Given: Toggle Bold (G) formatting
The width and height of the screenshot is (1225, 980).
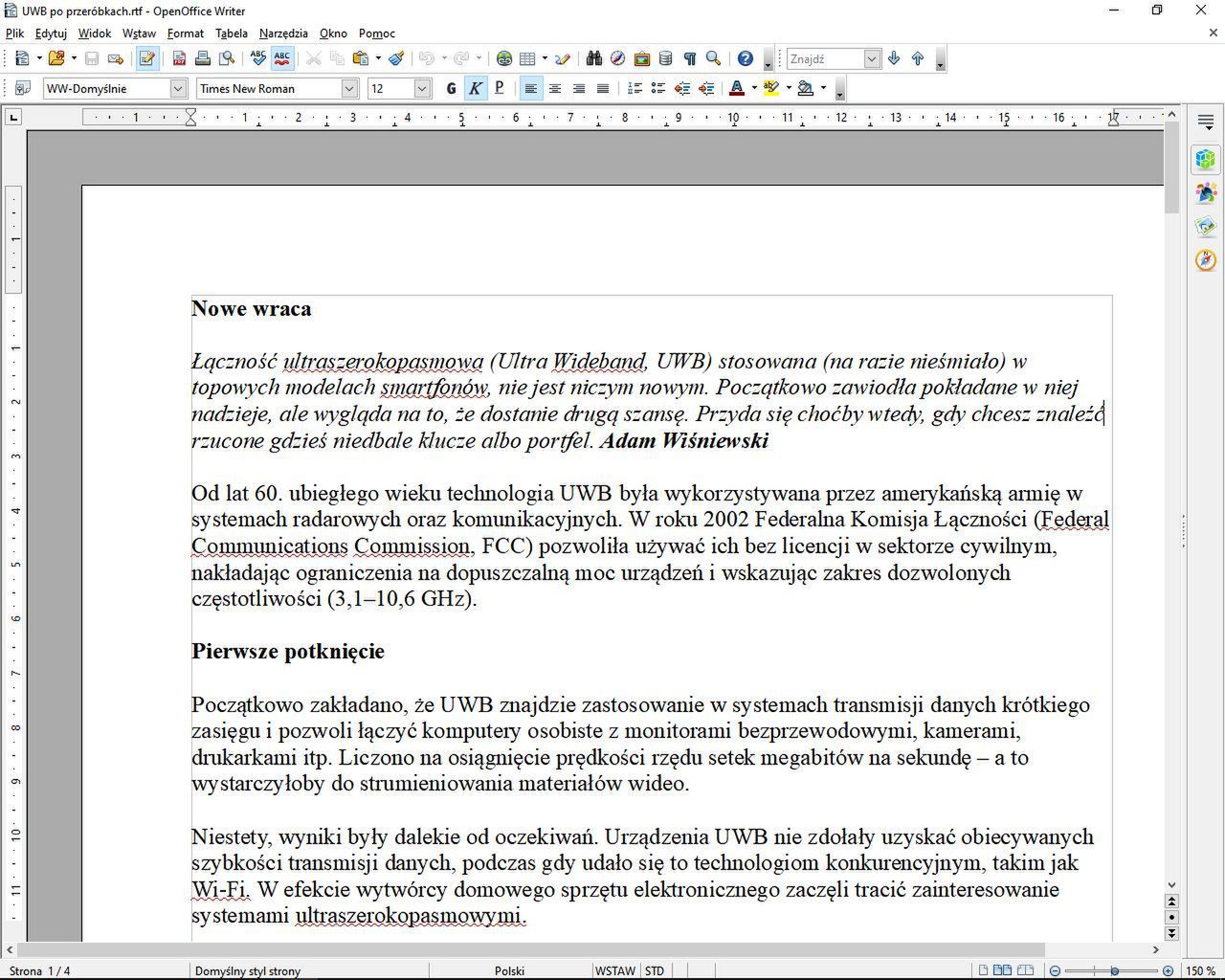Looking at the screenshot, I should pos(452,88).
